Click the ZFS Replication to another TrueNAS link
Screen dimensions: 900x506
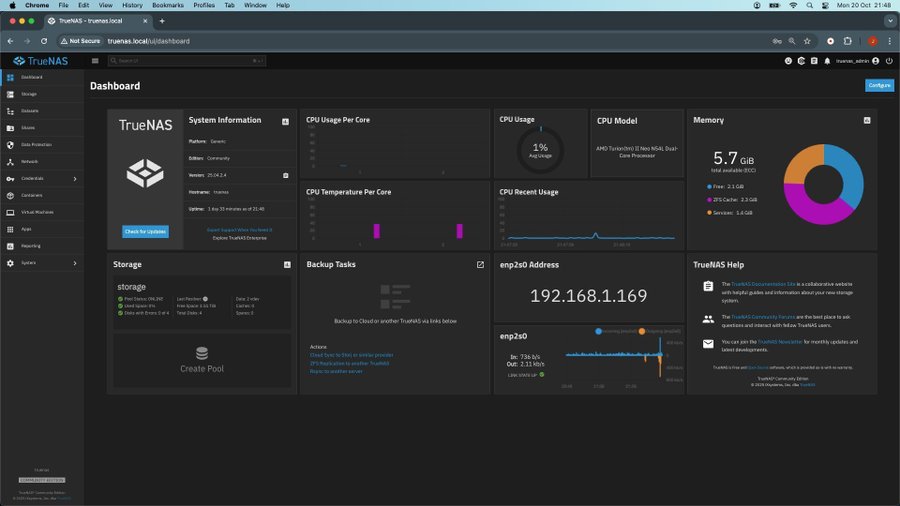tap(349, 363)
